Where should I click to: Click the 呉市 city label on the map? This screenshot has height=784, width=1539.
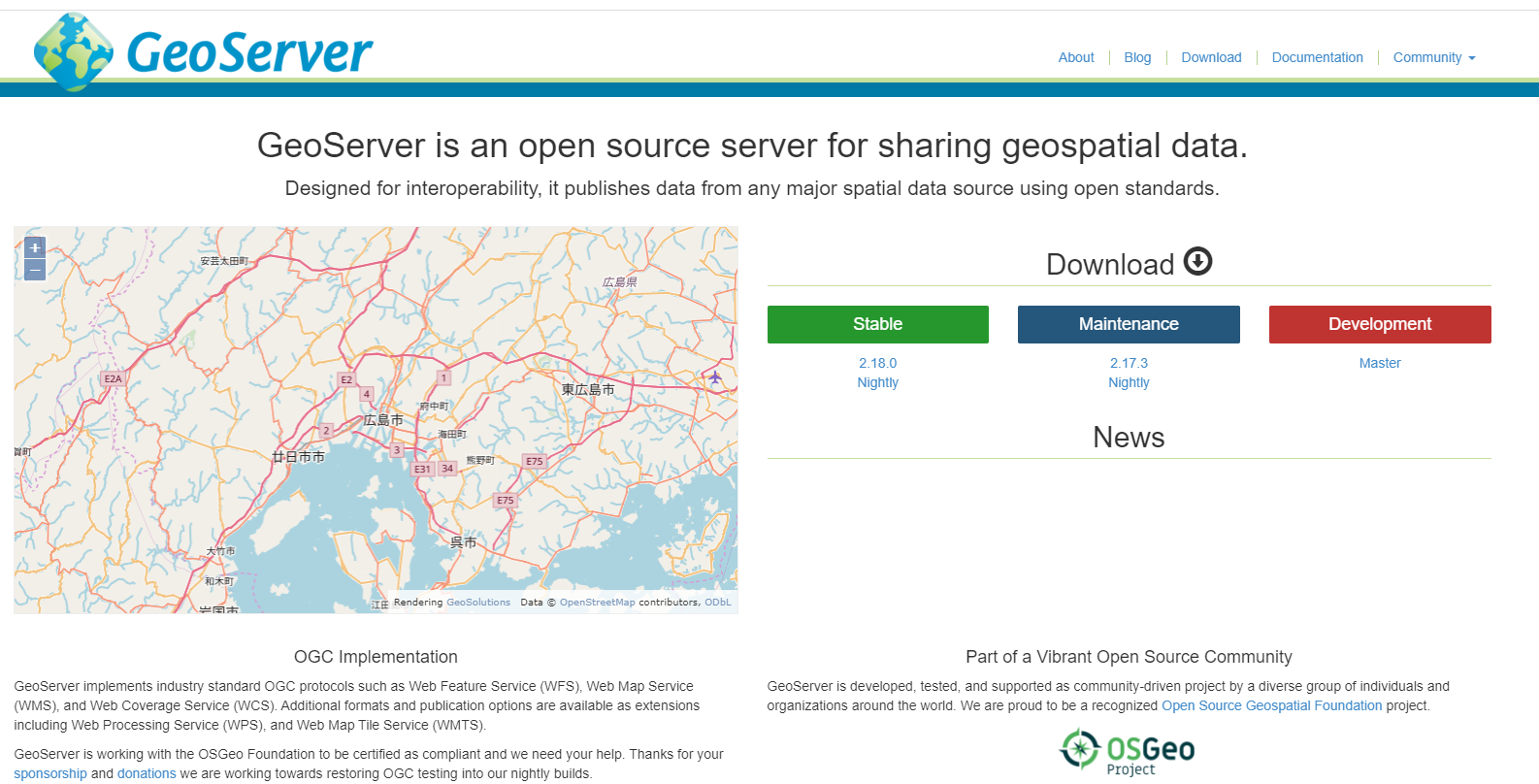coord(463,542)
